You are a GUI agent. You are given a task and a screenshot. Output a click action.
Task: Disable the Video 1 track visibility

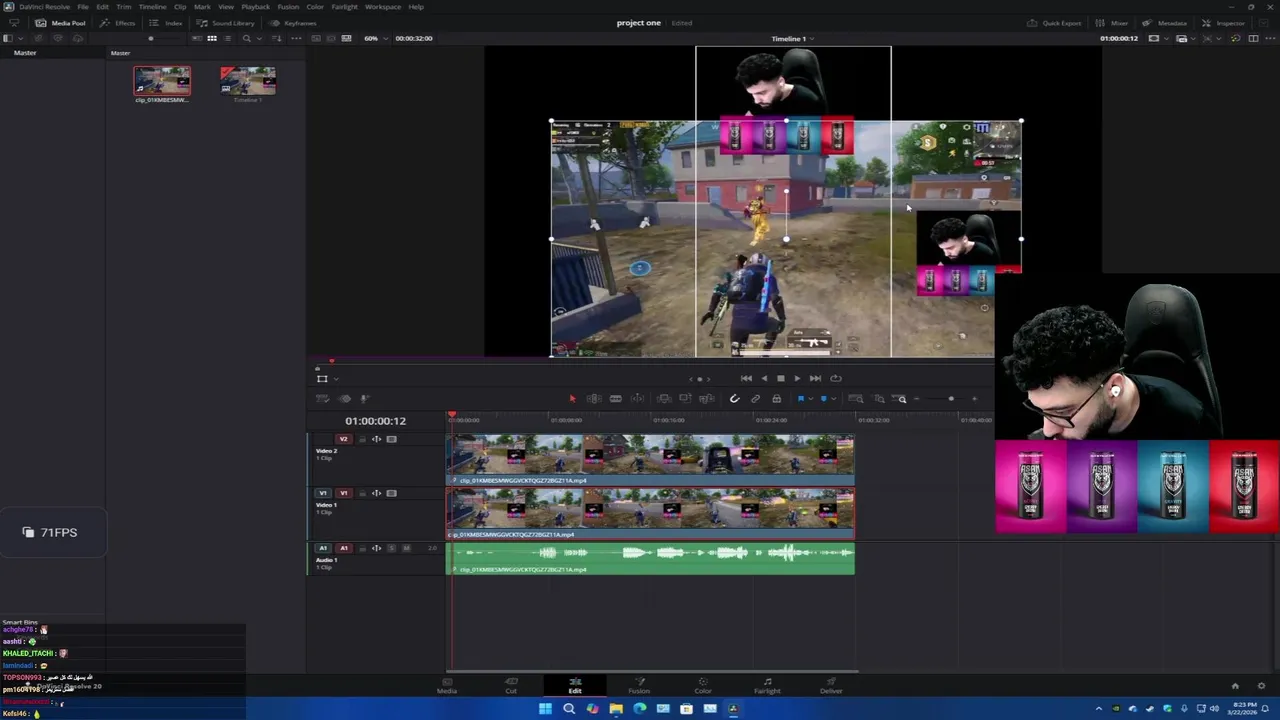(391, 493)
